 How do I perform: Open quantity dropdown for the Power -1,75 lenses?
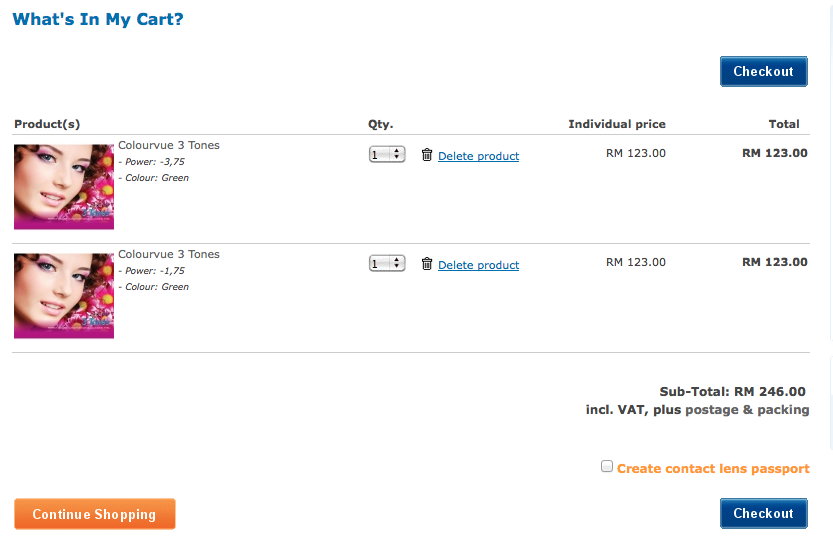(387, 263)
